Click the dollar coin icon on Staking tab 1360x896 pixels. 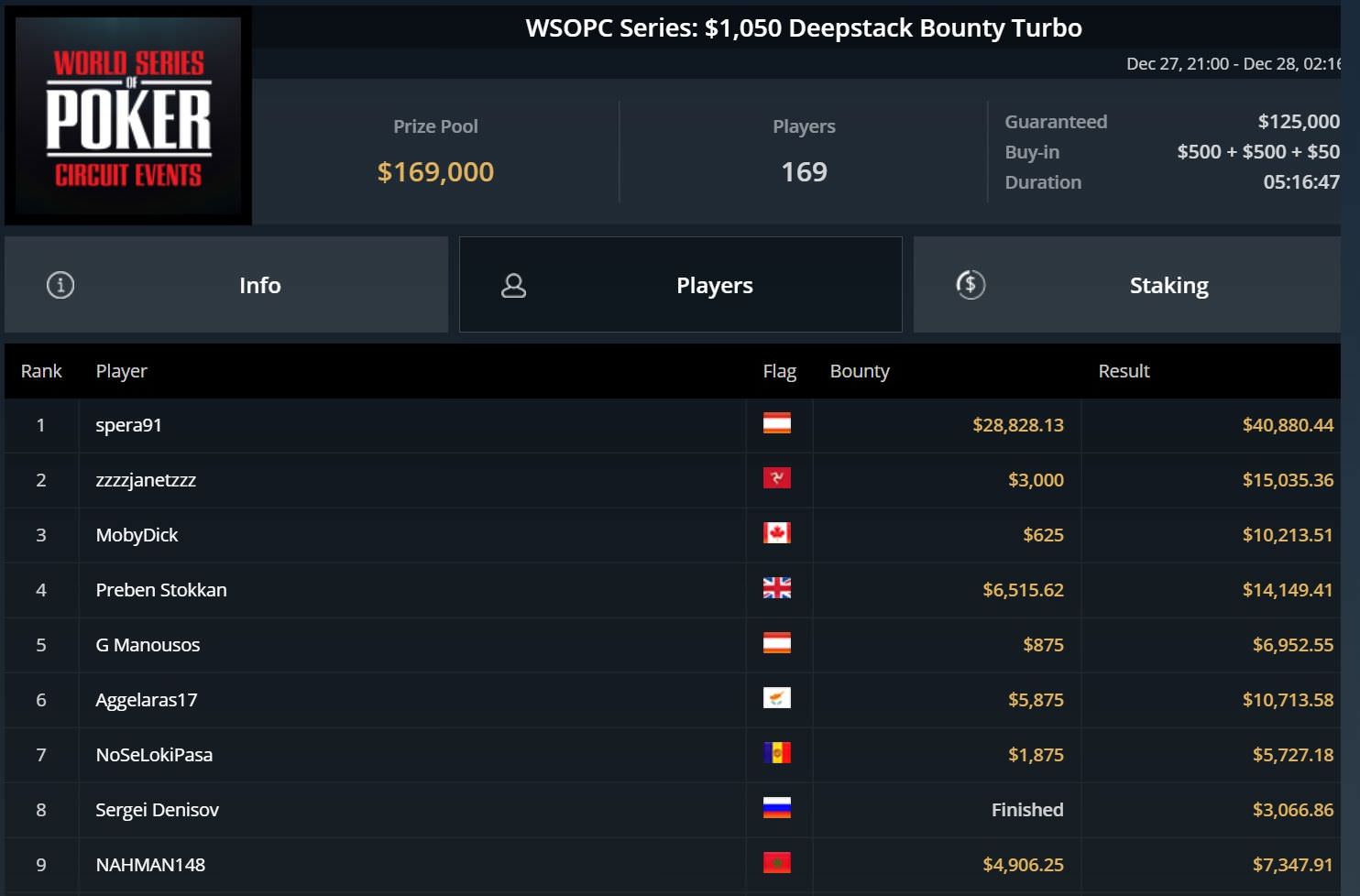pyautogui.click(x=971, y=285)
